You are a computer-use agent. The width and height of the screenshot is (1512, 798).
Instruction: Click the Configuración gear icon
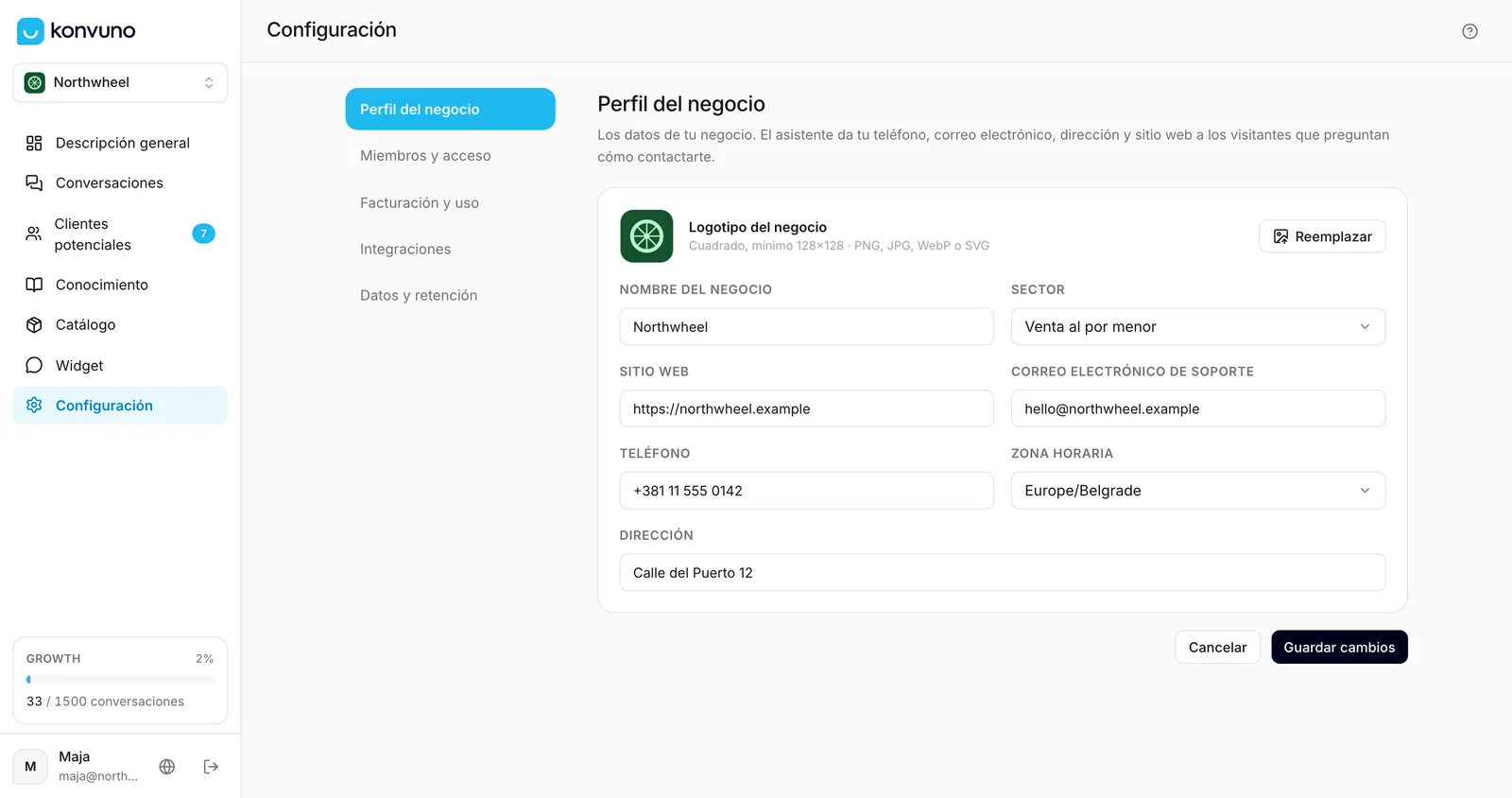click(x=34, y=405)
